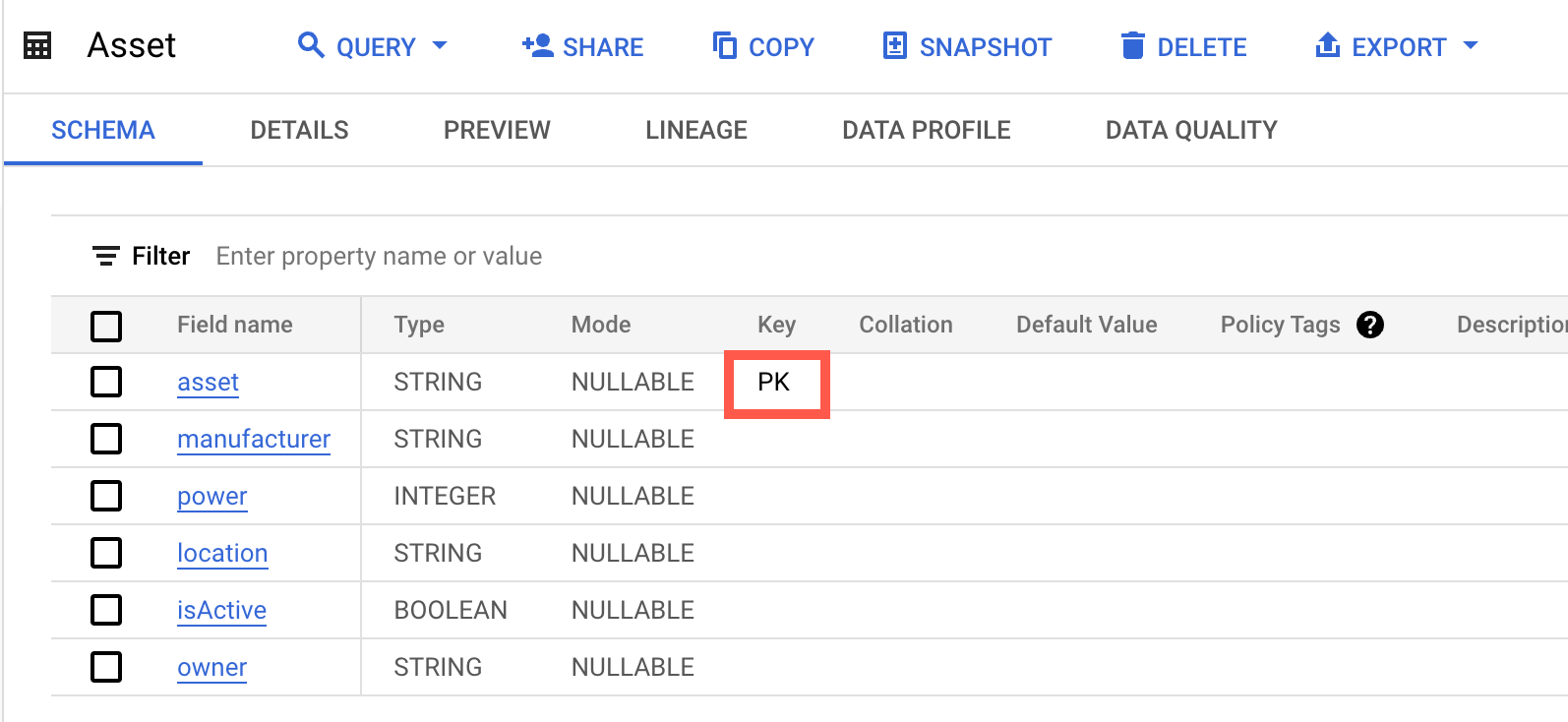
Task: Toggle the select-all checkbox in header
Action: tap(106, 326)
